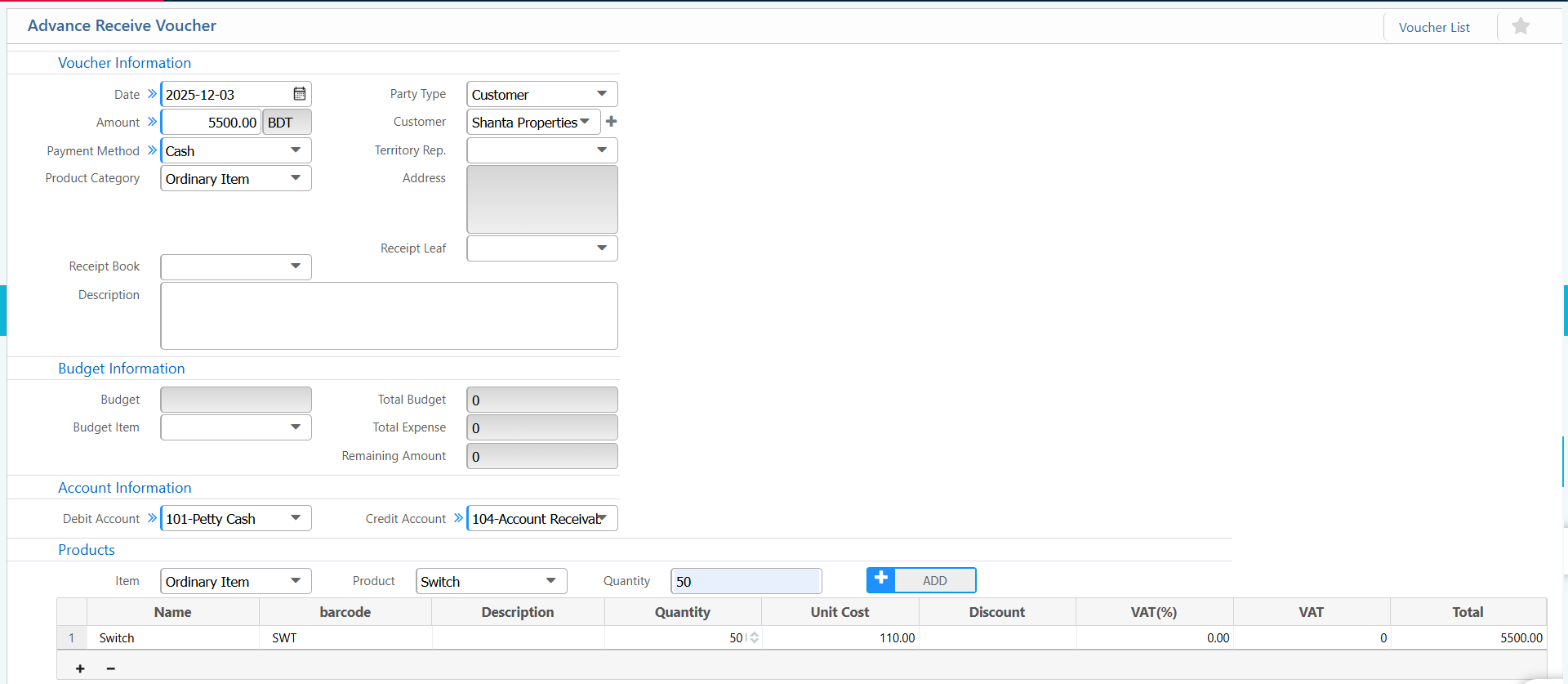The height and width of the screenshot is (684, 1568).
Task: Click the Amount input field
Action: [212, 123]
